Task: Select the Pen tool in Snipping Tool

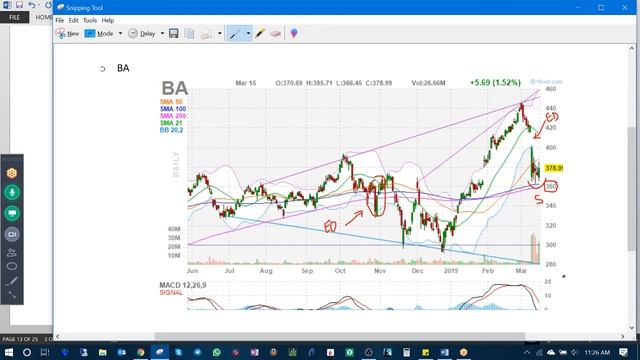Action: [235, 33]
